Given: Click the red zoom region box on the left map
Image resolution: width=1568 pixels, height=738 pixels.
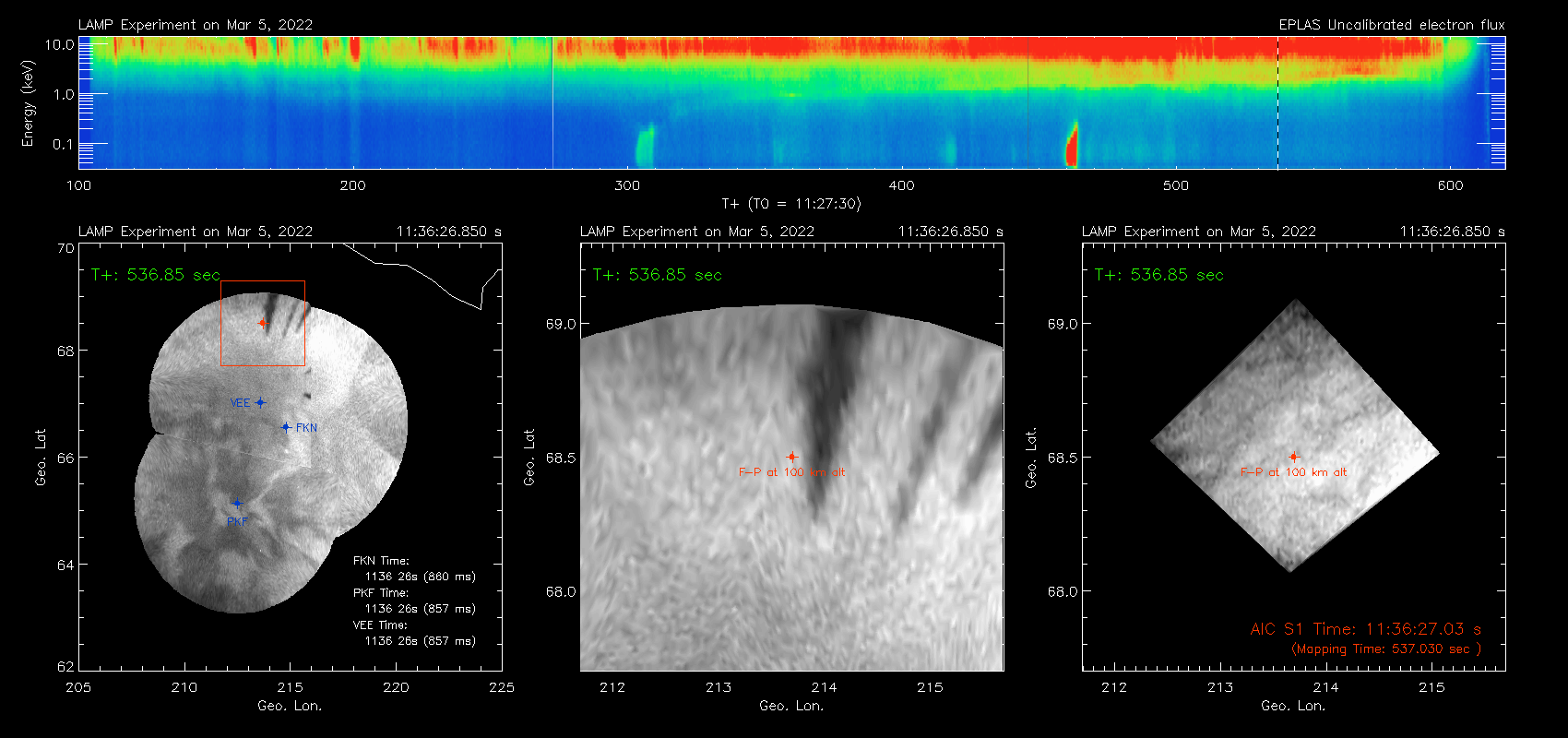Looking at the screenshot, I should [263, 324].
